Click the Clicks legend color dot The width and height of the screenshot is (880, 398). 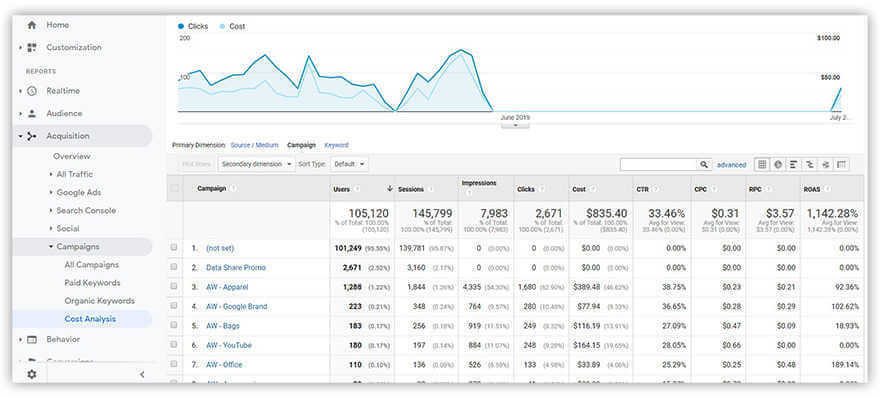point(181,26)
